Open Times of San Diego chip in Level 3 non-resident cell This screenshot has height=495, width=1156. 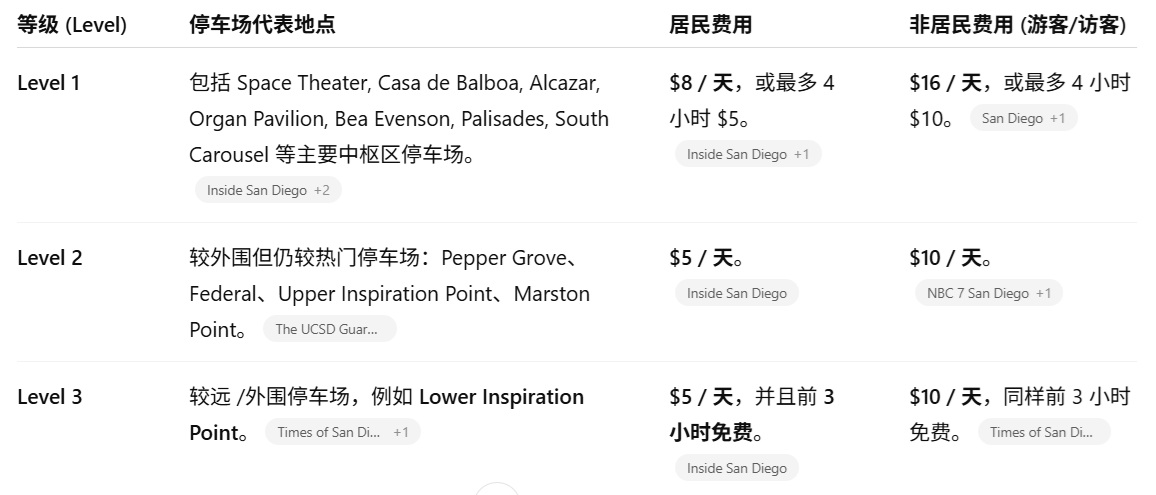(x=1043, y=432)
